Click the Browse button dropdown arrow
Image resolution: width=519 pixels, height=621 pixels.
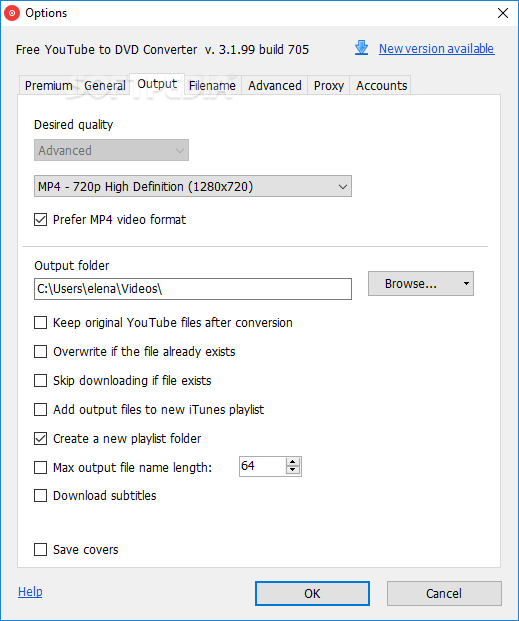click(466, 284)
